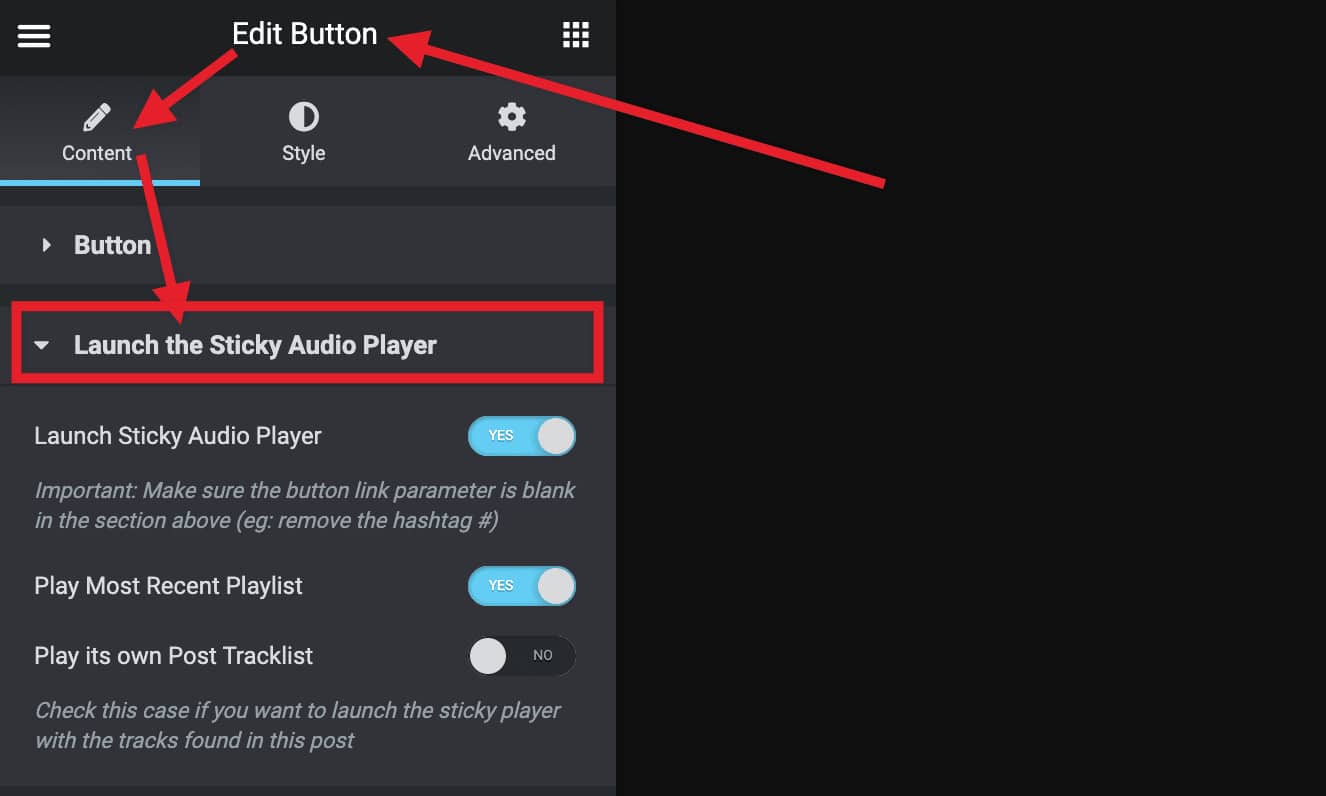Click the Play its own Post Tracklist label
The height and width of the screenshot is (796, 1326).
[x=174, y=656]
